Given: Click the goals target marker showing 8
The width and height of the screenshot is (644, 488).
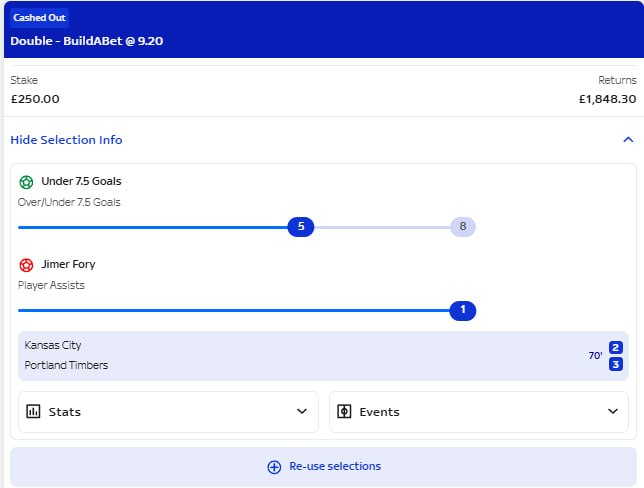Looking at the screenshot, I should [x=463, y=227].
